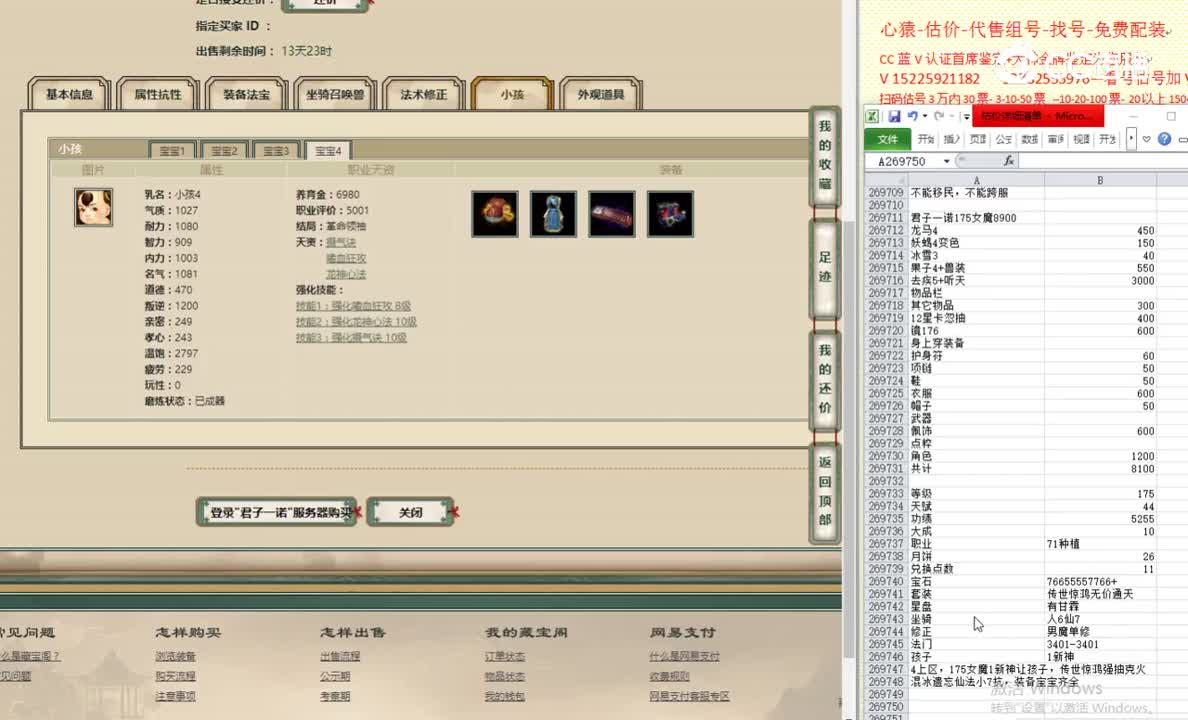Open the 页面 Page Layout ribbon tab
The width and height of the screenshot is (1188, 720).
click(978, 139)
